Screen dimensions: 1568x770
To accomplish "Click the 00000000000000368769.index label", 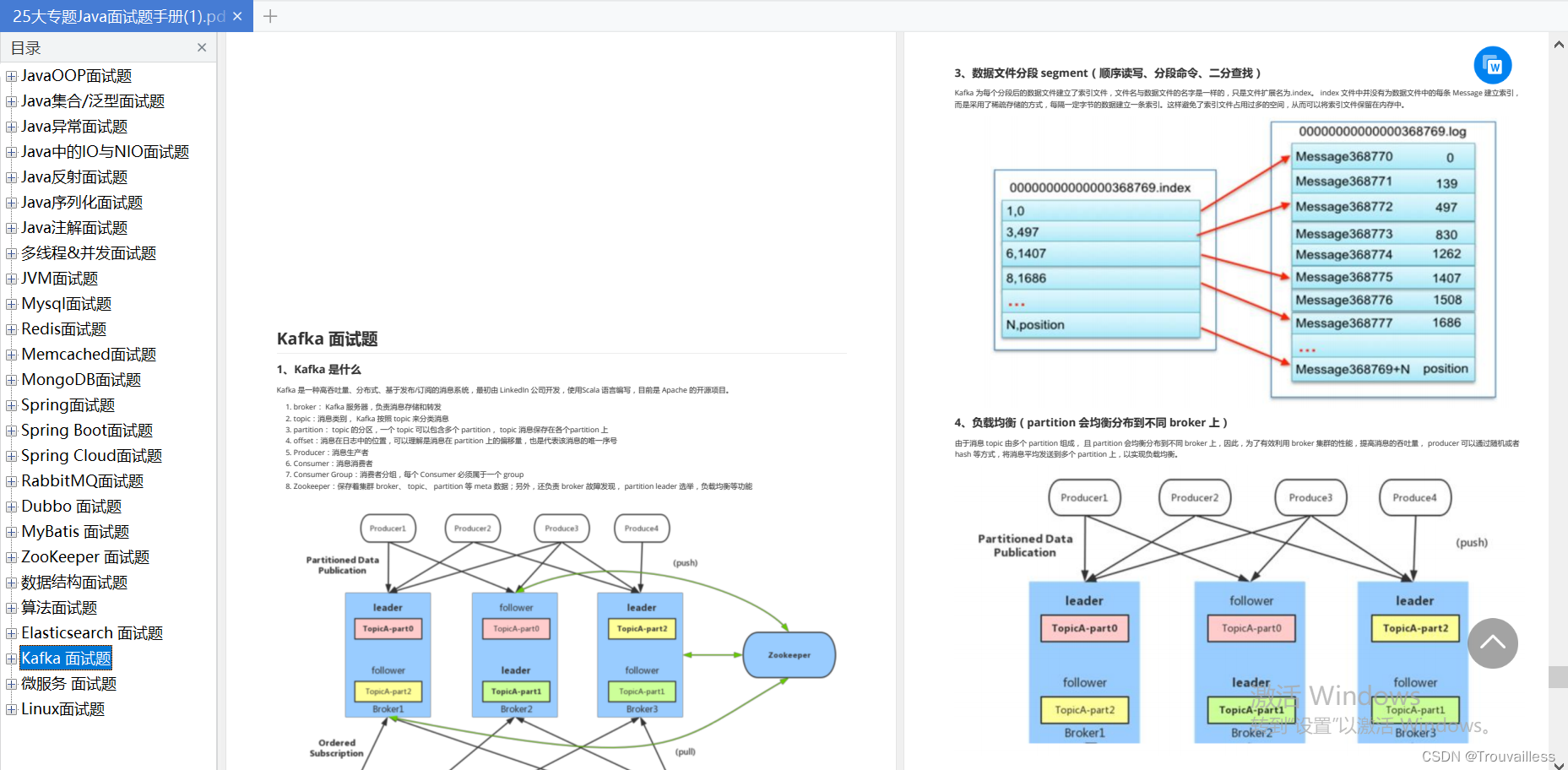I will point(1100,187).
